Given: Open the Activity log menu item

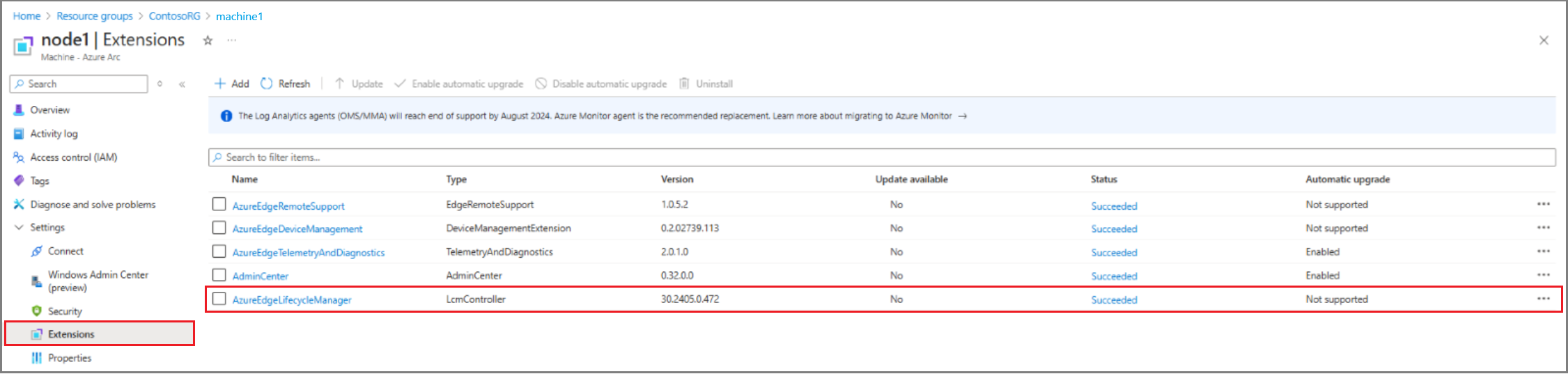Looking at the screenshot, I should (x=46, y=134).
